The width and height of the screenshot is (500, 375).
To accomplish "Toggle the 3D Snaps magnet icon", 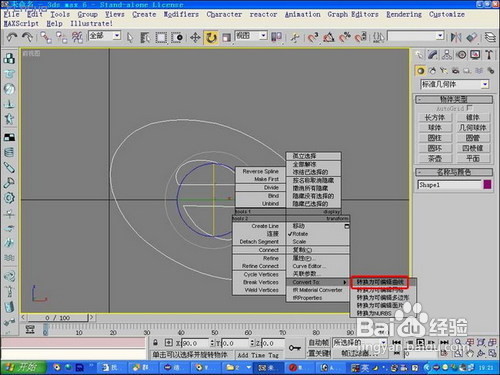I will 313,37.
